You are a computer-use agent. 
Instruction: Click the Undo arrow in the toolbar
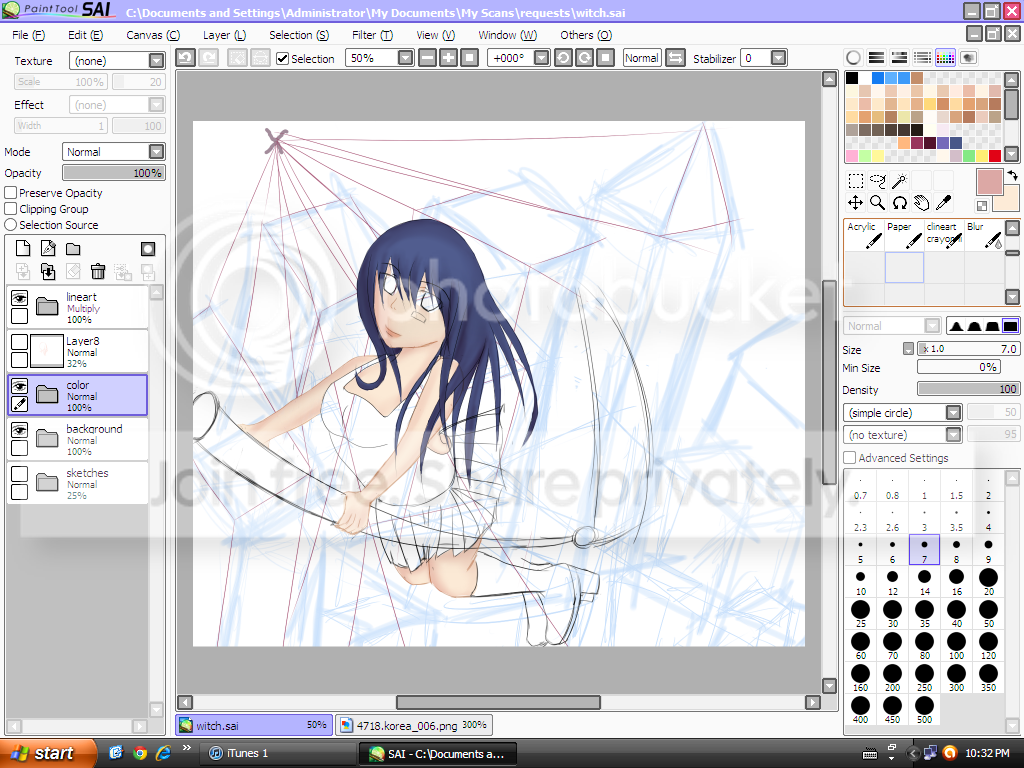(x=185, y=58)
